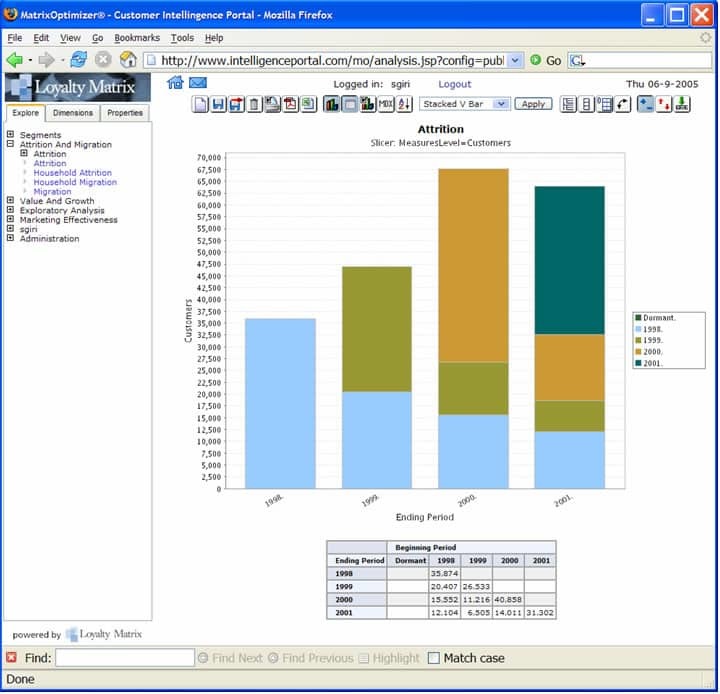Viewport: 720px width, 694px height.
Task: Click the 2000 legend color swatch
Action: [x=638, y=352]
